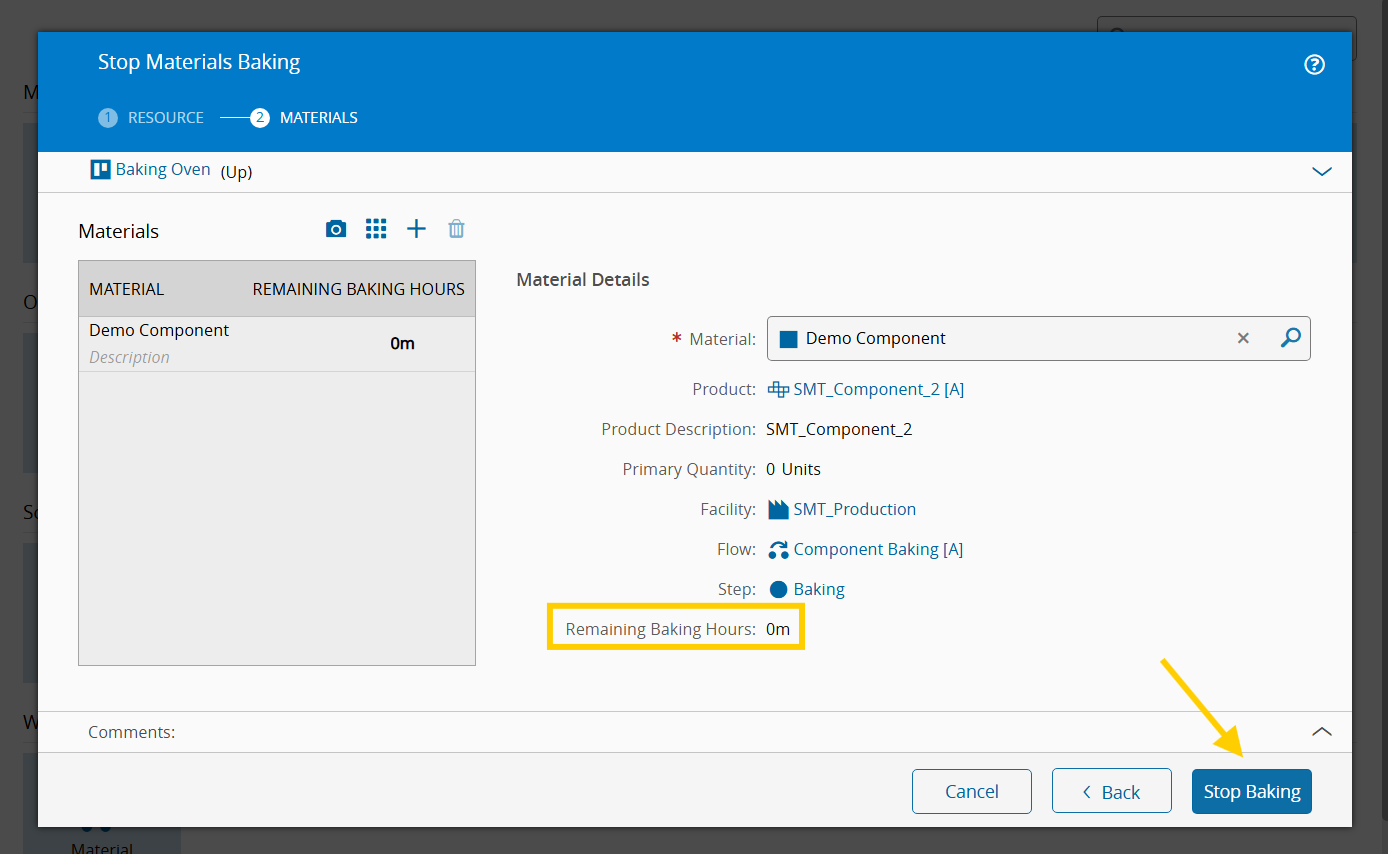The image size is (1388, 854).
Task: Click the Baking Oven resource icon
Action: click(100, 170)
